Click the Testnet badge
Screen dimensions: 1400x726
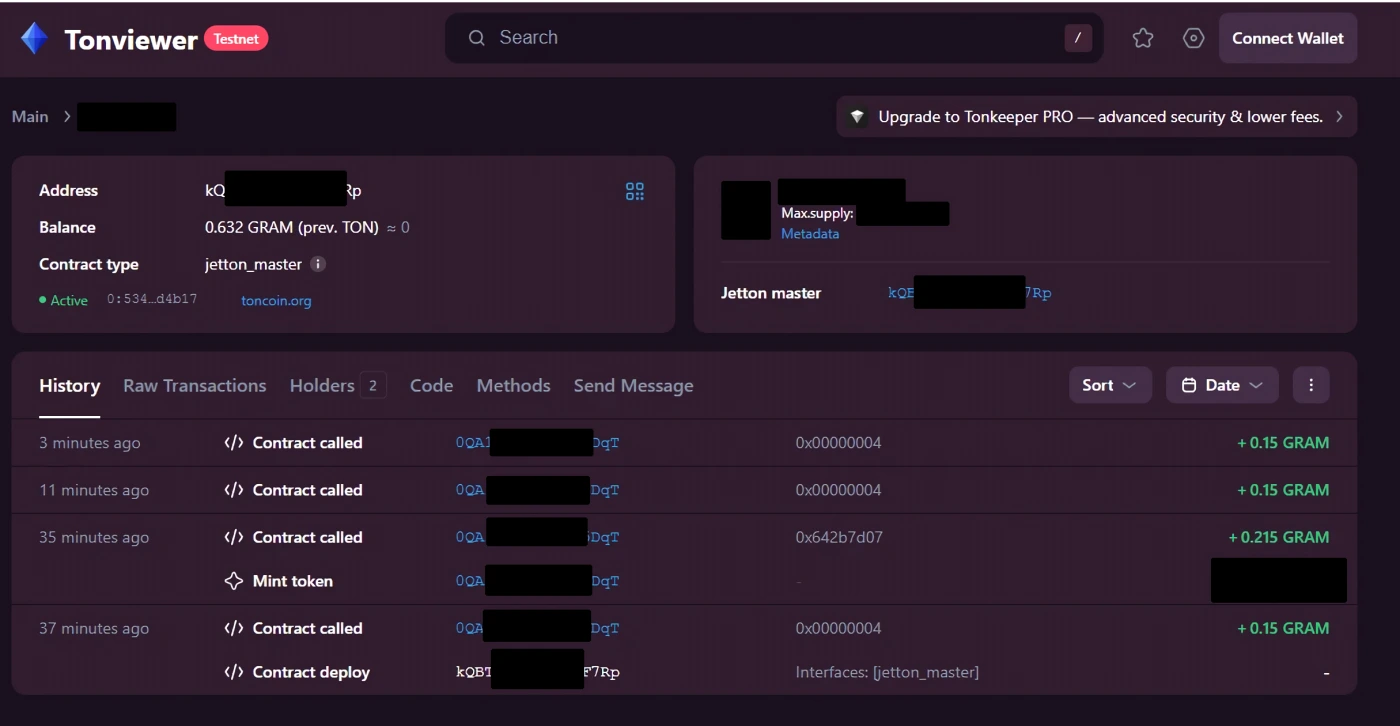[x=236, y=39]
